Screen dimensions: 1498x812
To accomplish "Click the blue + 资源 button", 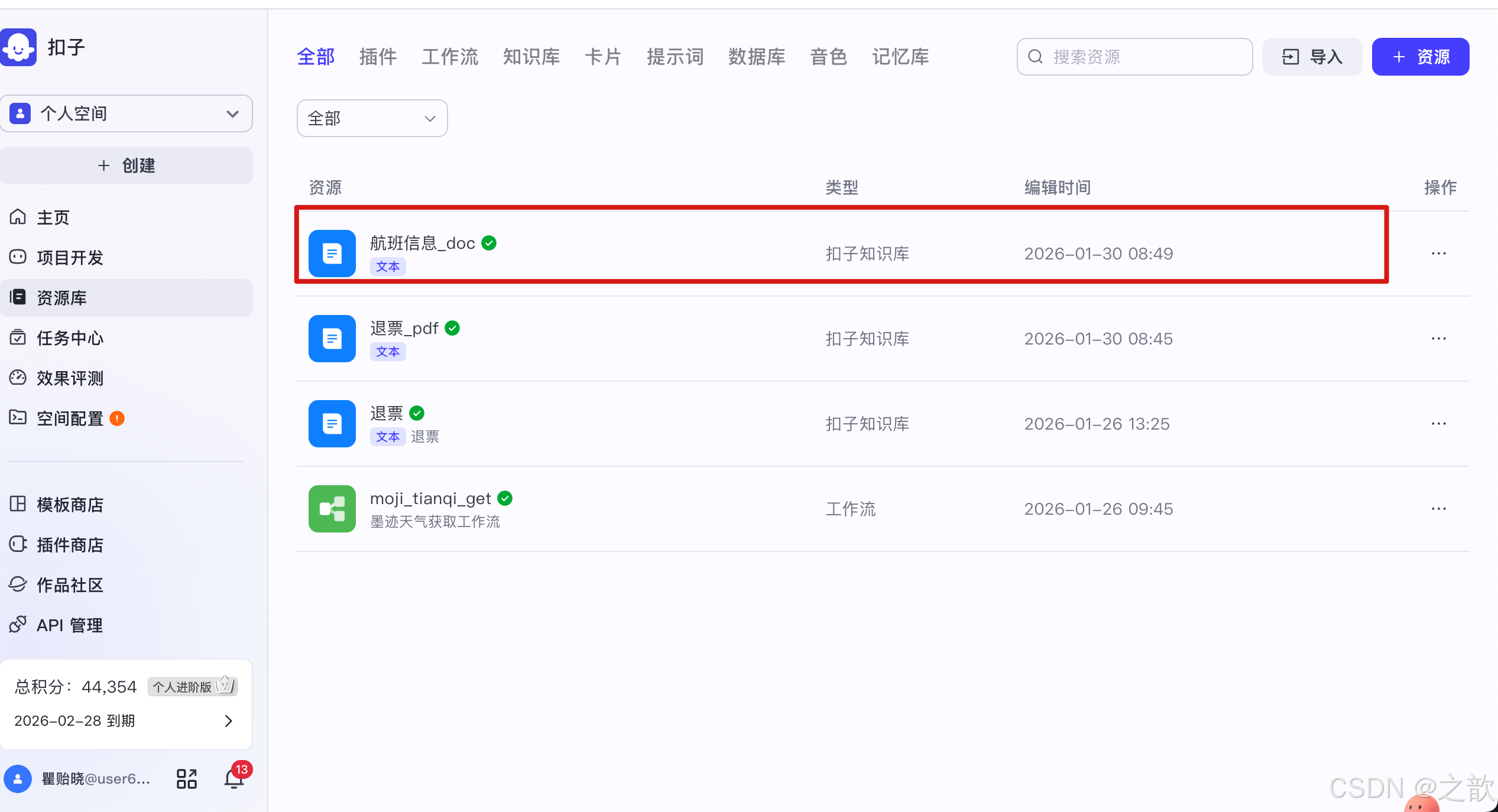I will point(1420,57).
